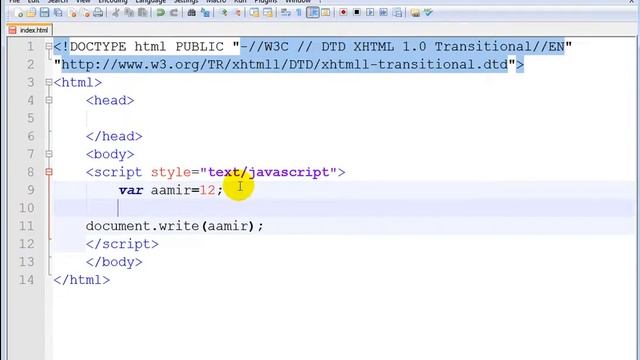The height and width of the screenshot is (360, 640).
Task: Click the xhtml1-transitional.dtd URL text
Action: coord(284,64)
